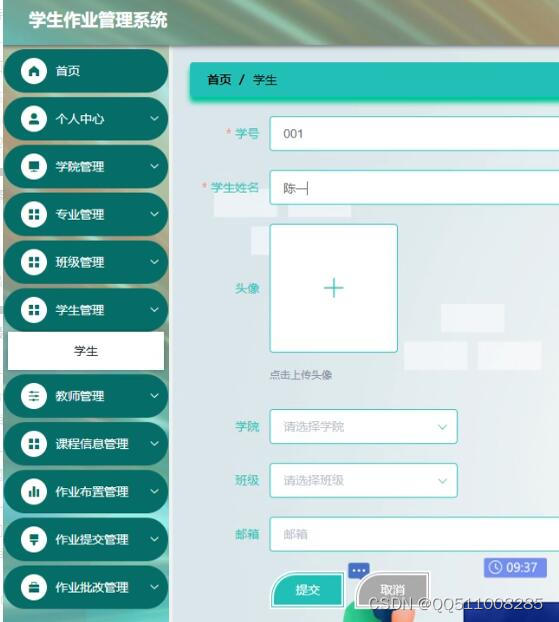Click 学生 in the breadcrumb
This screenshot has height=622, width=559.
[x=265, y=80]
